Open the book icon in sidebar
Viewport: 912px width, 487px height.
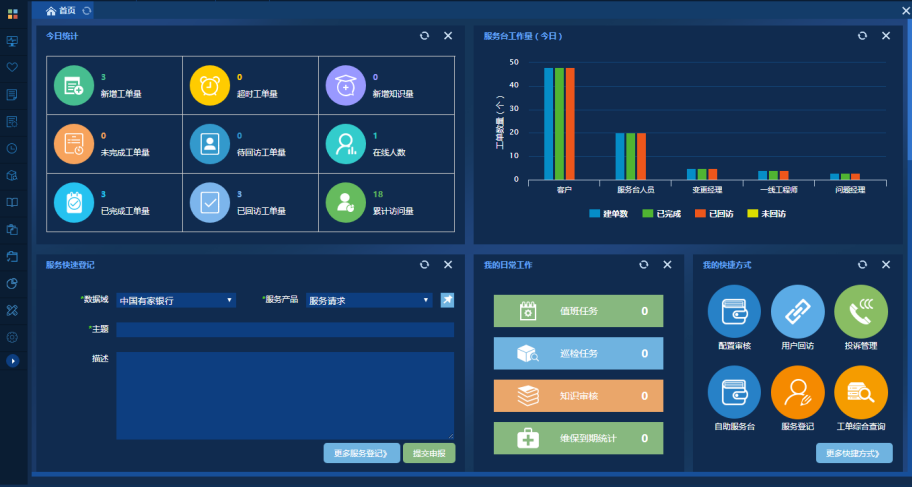12,202
